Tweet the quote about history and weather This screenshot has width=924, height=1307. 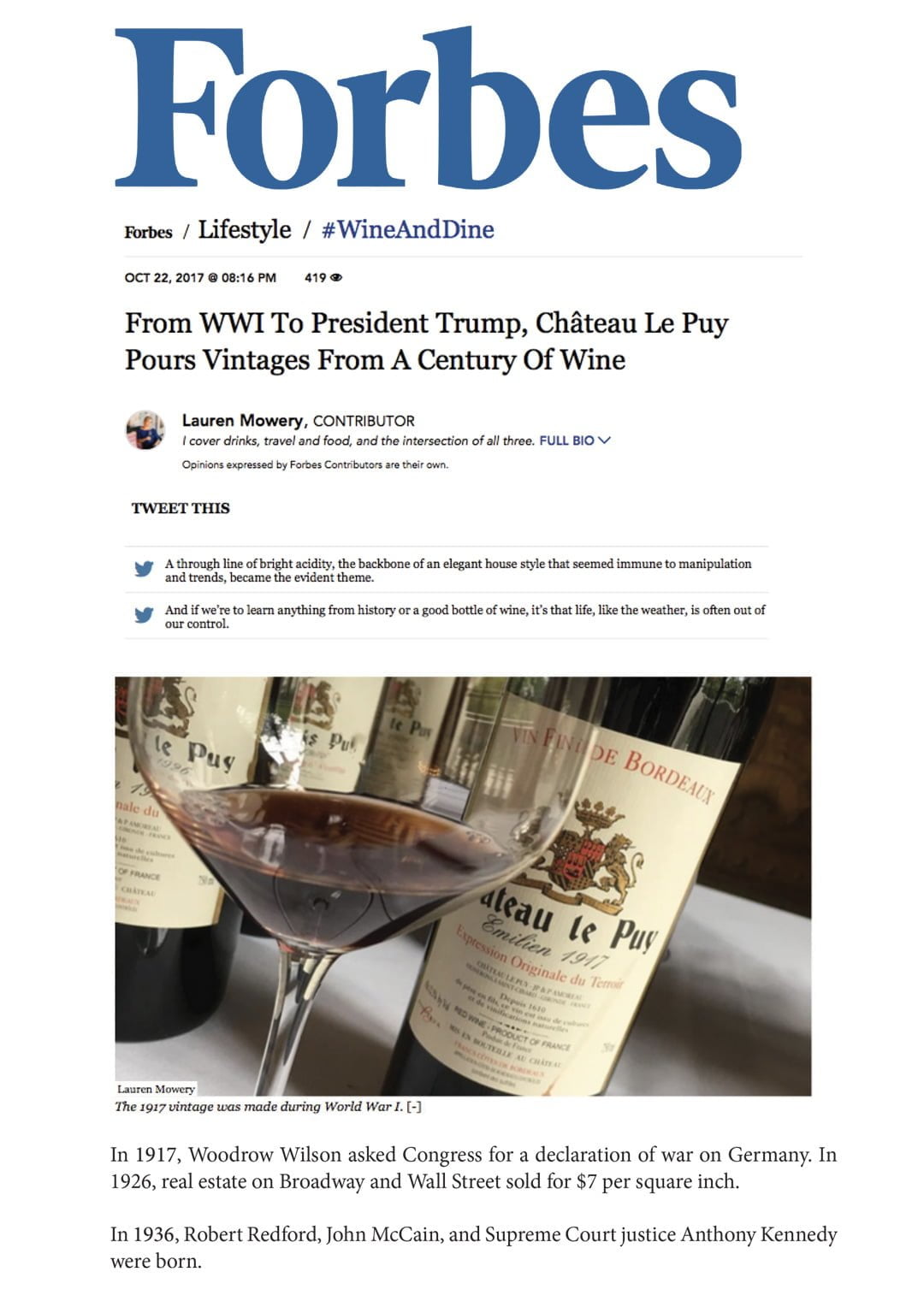[465, 617]
